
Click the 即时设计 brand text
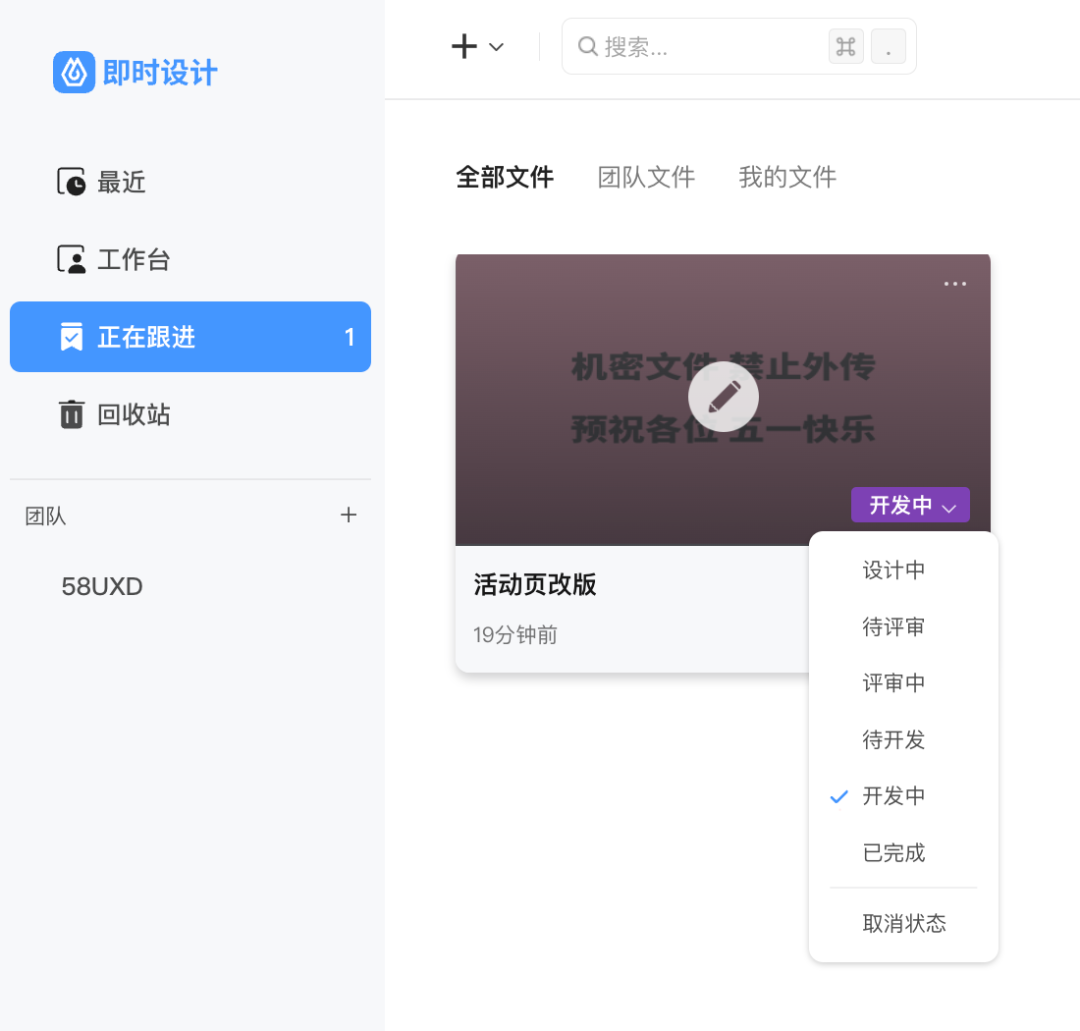(160, 72)
